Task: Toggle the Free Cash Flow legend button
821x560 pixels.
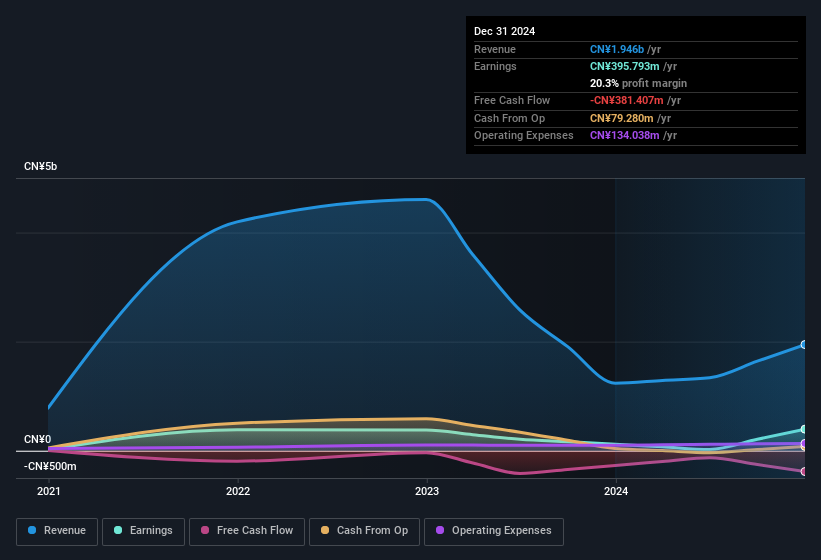Action: pos(247,531)
